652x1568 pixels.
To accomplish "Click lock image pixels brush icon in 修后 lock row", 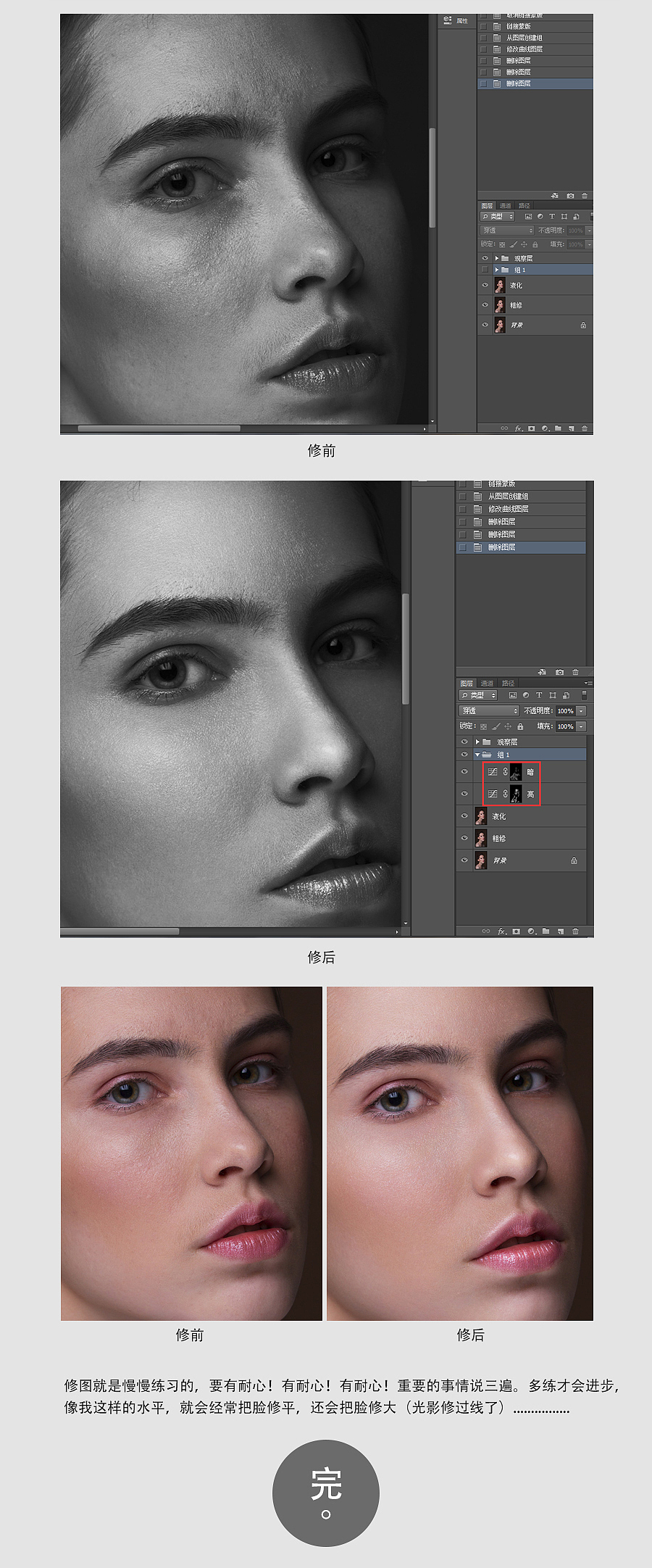I will tap(496, 726).
